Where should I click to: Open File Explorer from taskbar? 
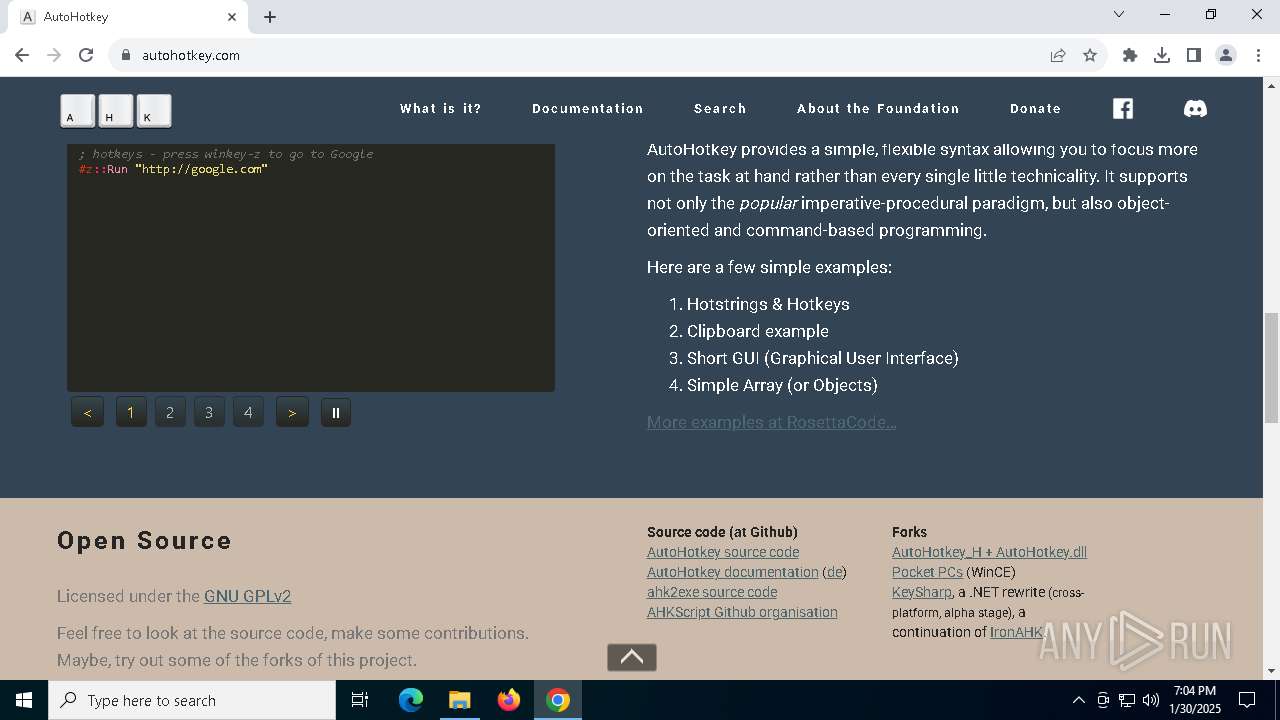tap(459, 700)
